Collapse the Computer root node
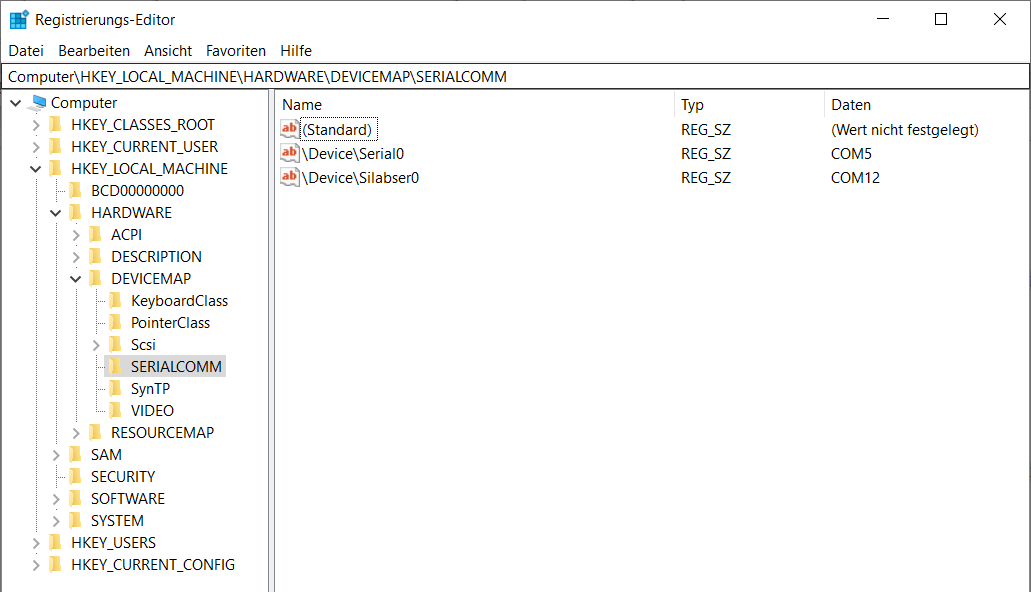The height and width of the screenshot is (592, 1031). coord(16,103)
